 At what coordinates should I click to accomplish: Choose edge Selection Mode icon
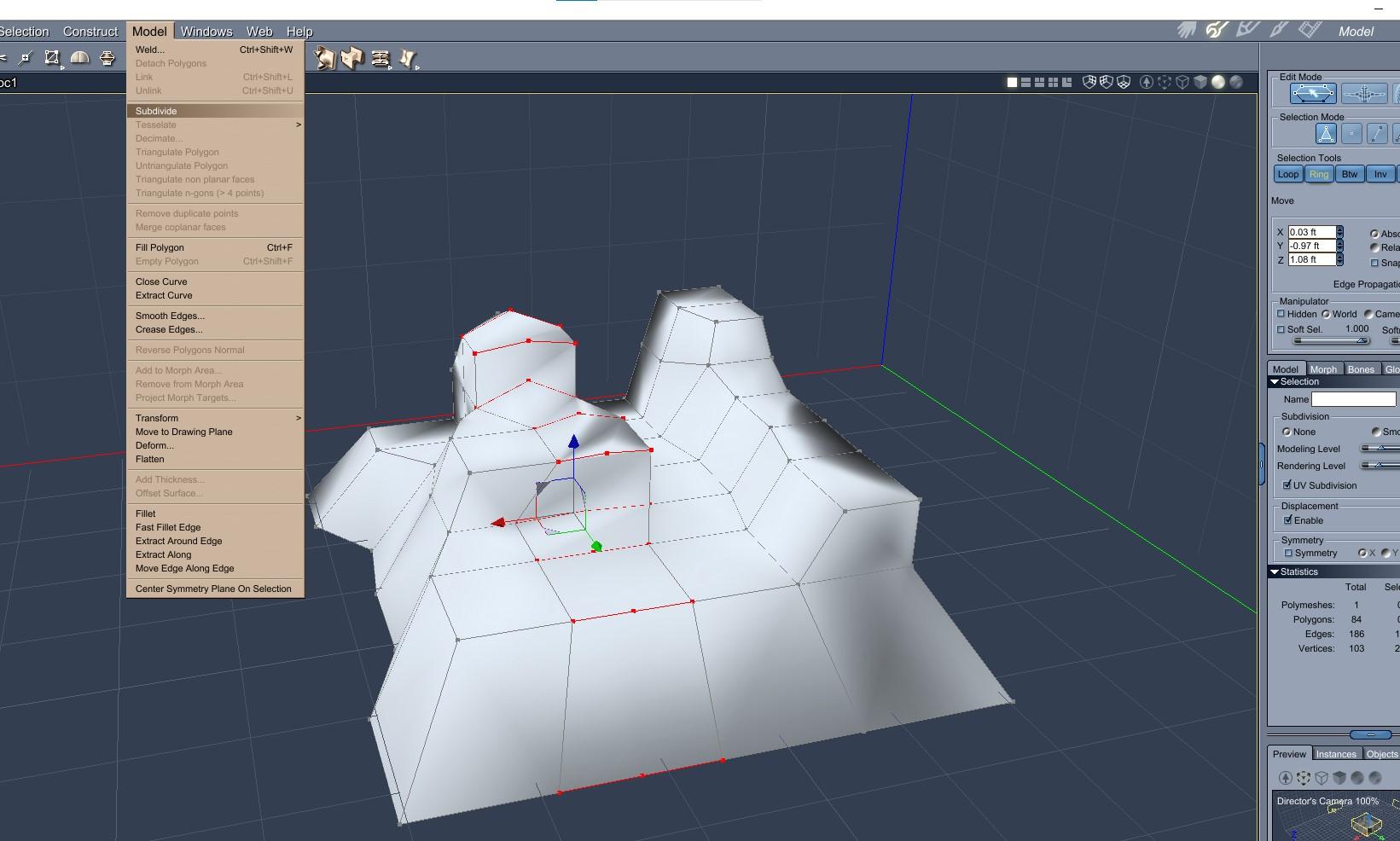coord(1377,134)
